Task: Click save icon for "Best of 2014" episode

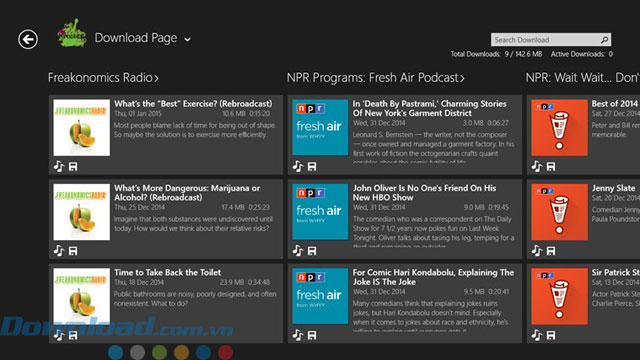Action: tap(551, 167)
